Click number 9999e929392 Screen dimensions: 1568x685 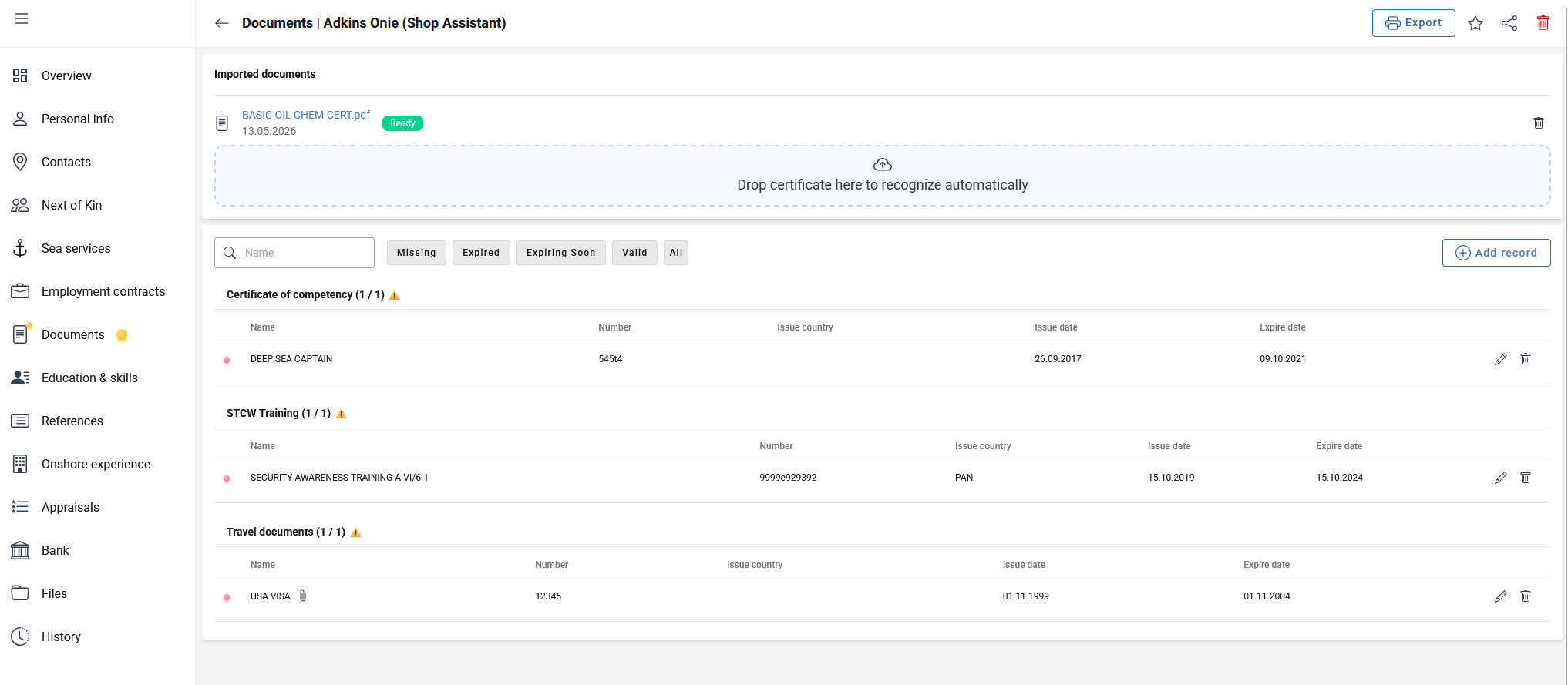click(x=788, y=478)
